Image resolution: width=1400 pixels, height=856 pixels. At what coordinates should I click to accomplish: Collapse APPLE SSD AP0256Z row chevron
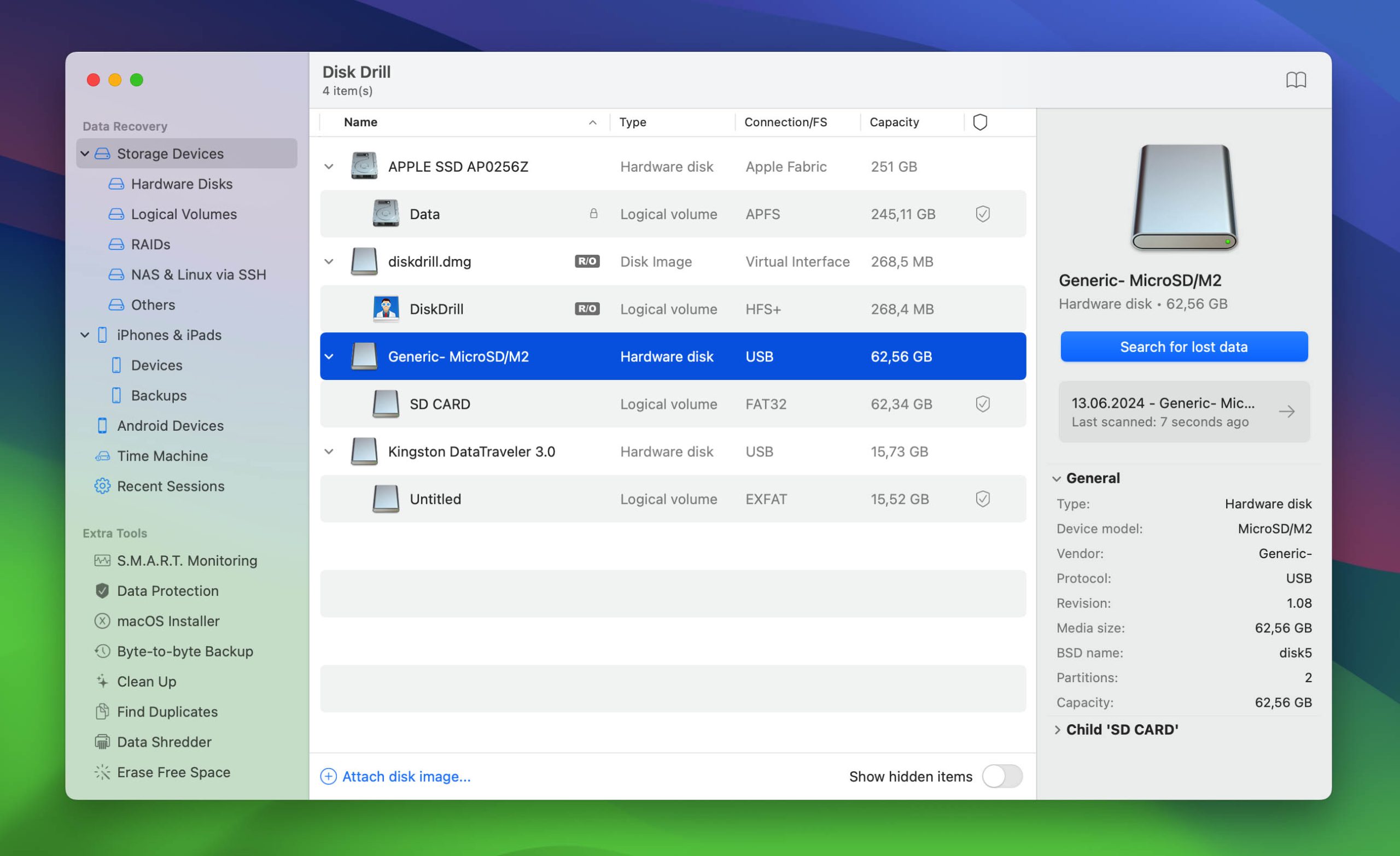point(329,166)
